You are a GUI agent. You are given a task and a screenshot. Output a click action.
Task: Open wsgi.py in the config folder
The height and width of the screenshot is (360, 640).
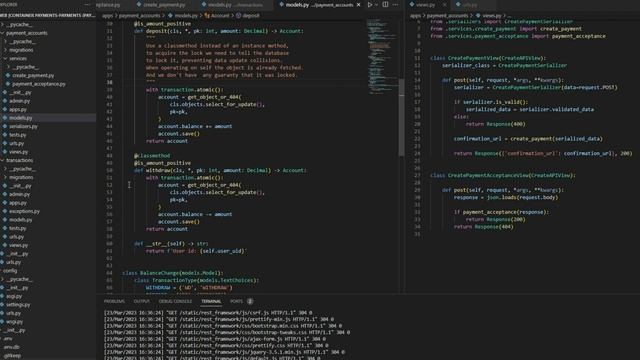[14, 322]
